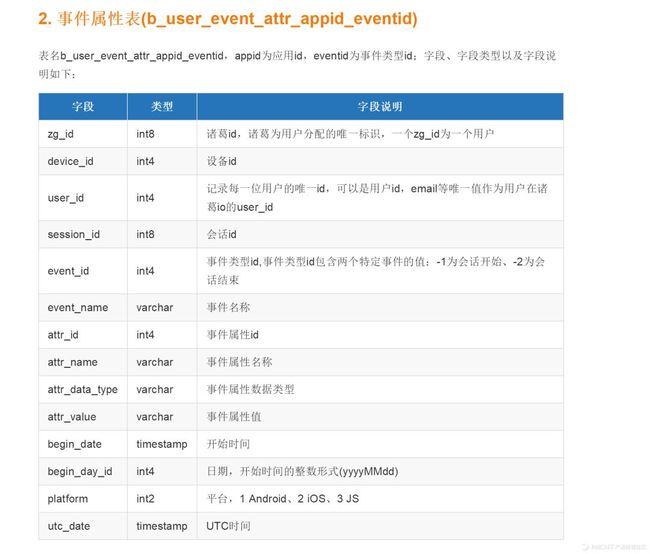
Task: Select the begin_day_id field cell
Action: coord(83,471)
